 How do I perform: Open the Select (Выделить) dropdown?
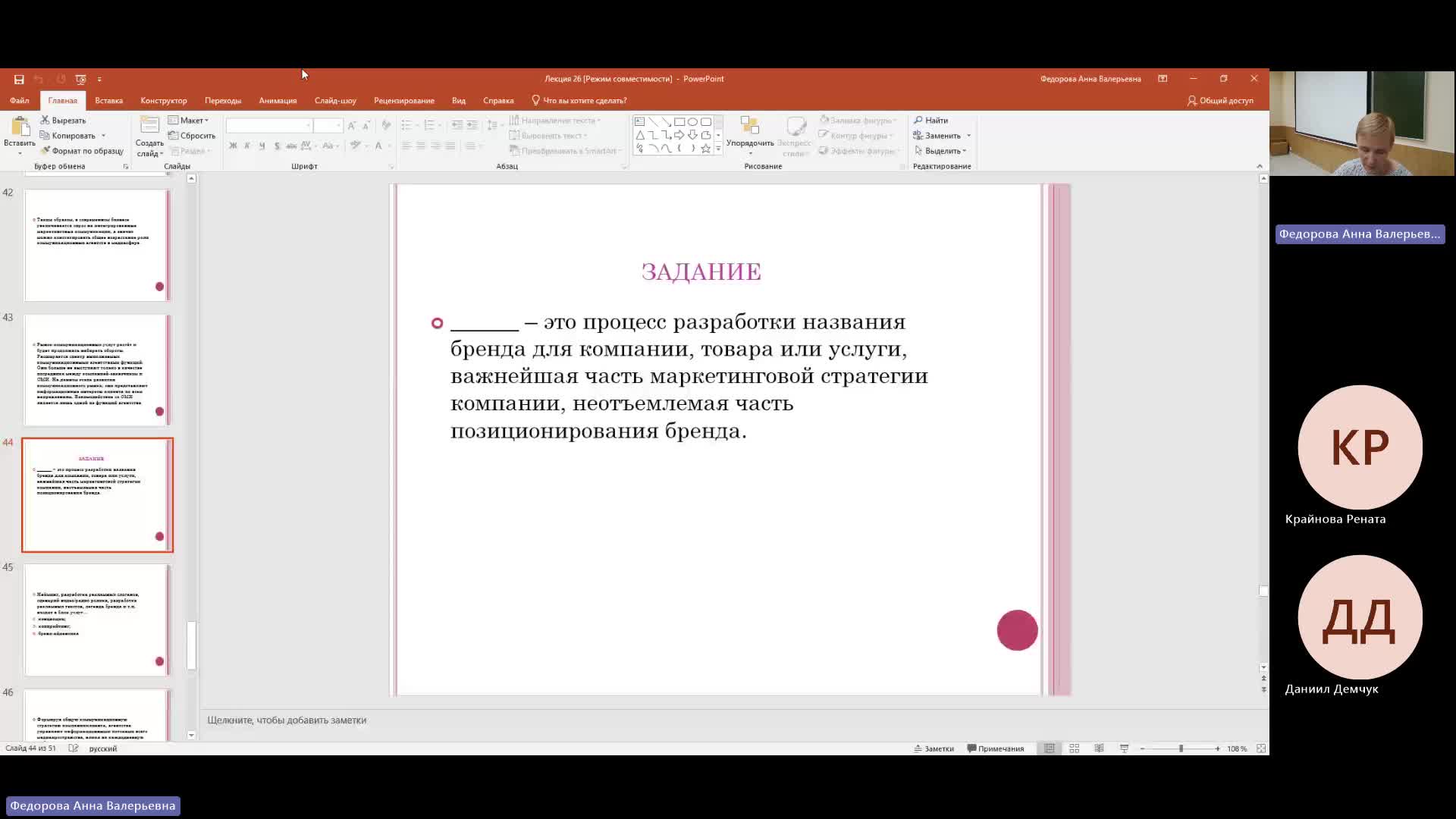coord(940,151)
